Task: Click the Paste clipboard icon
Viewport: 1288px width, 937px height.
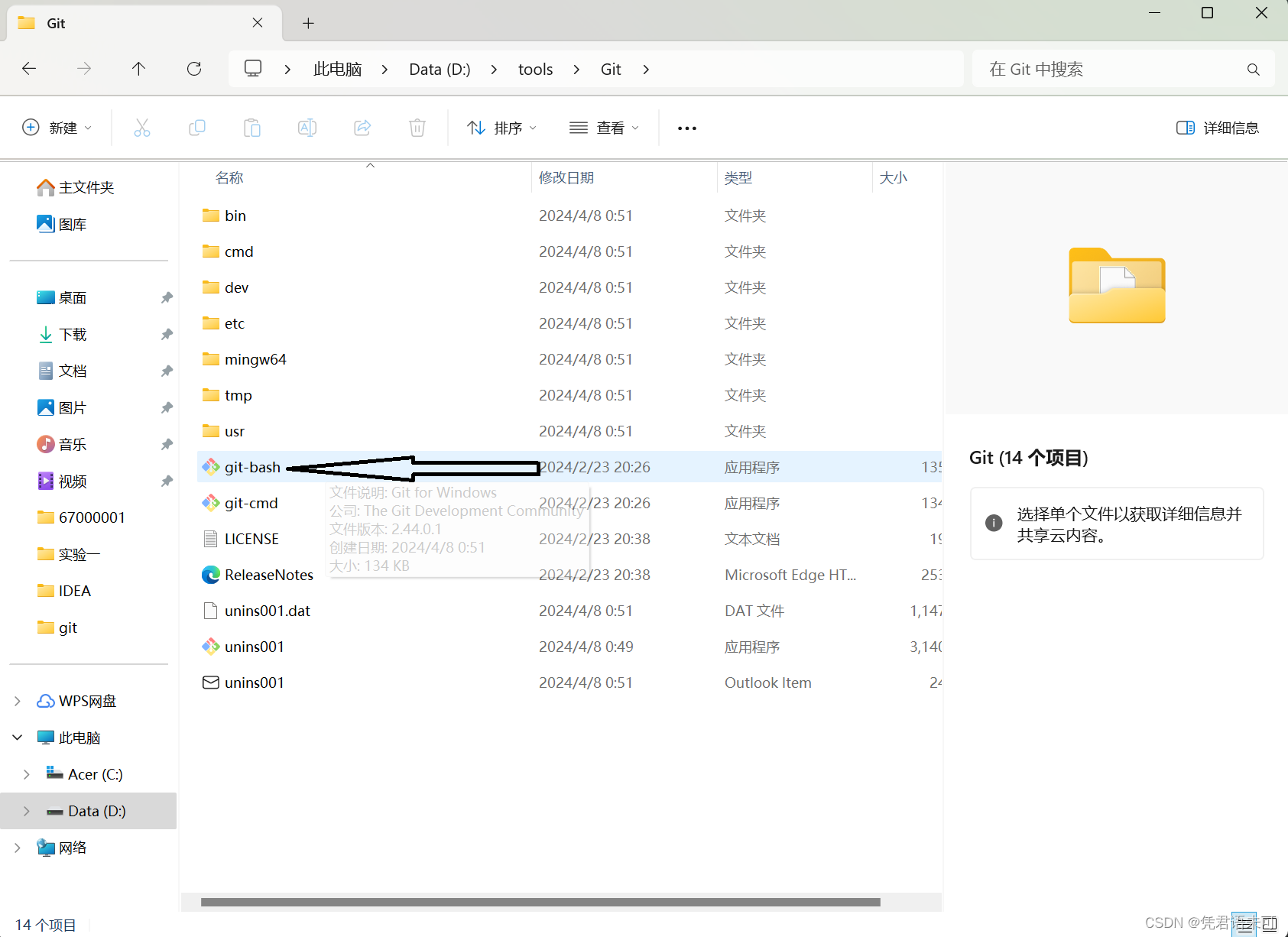Action: click(252, 128)
